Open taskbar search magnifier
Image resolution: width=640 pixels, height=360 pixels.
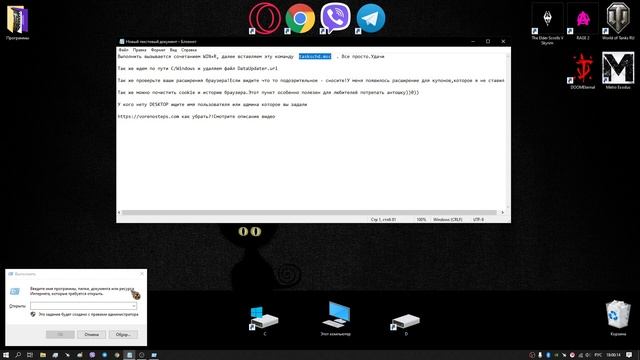(18, 355)
